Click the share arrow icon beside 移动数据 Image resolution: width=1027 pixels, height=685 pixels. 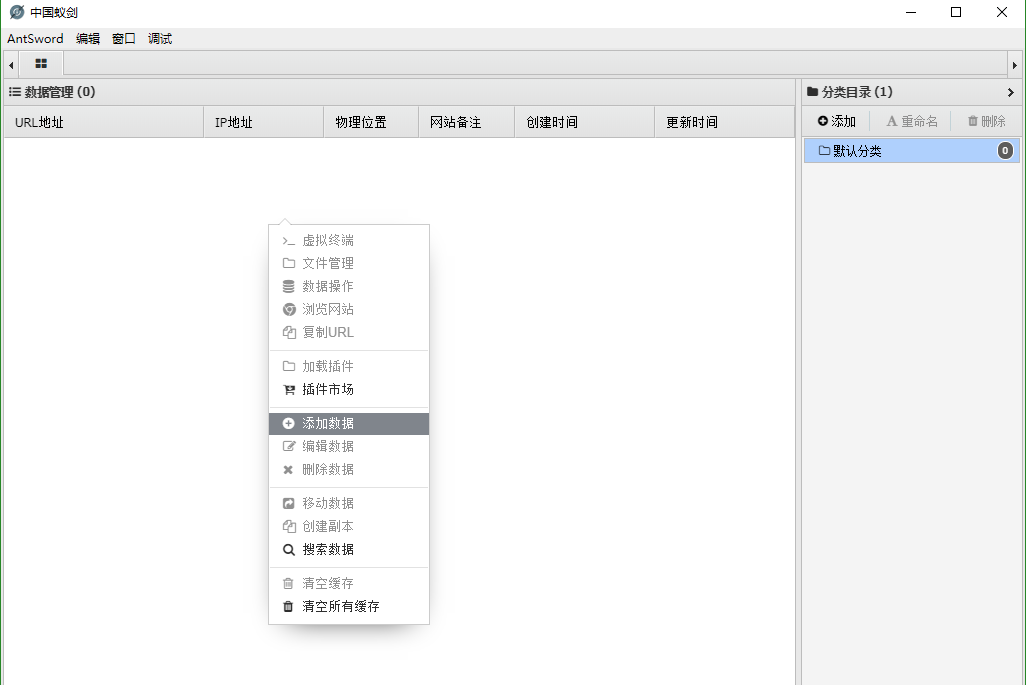[288, 504]
